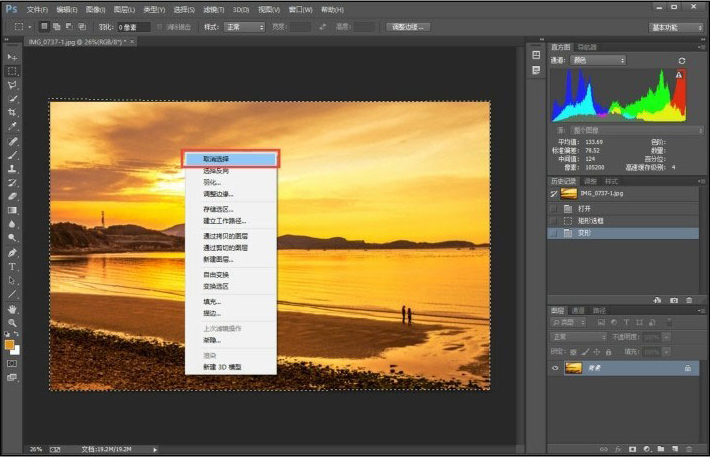
Task: Click the histogram refresh icon
Action: coord(681,60)
